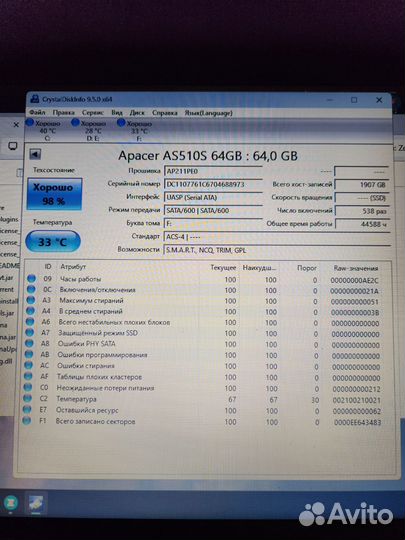Click the CrystalDiskInfo title bar app icon

click(34, 99)
